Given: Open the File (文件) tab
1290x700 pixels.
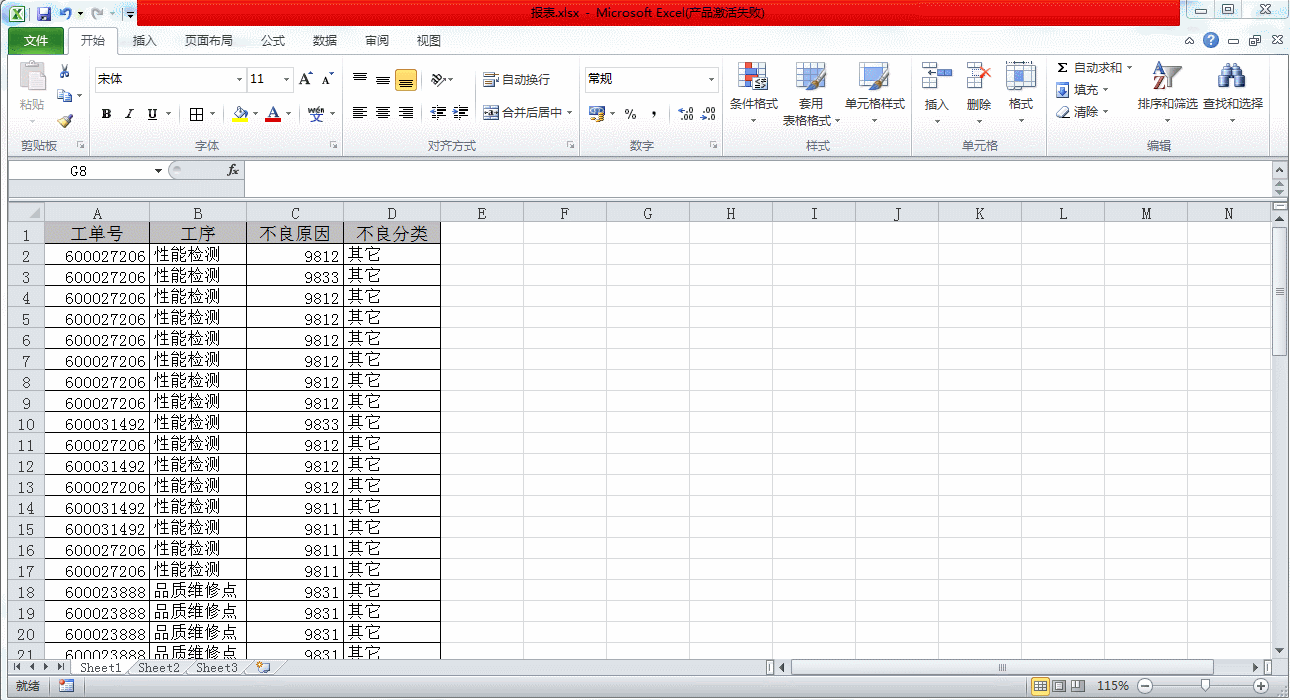Looking at the screenshot, I should [36, 41].
